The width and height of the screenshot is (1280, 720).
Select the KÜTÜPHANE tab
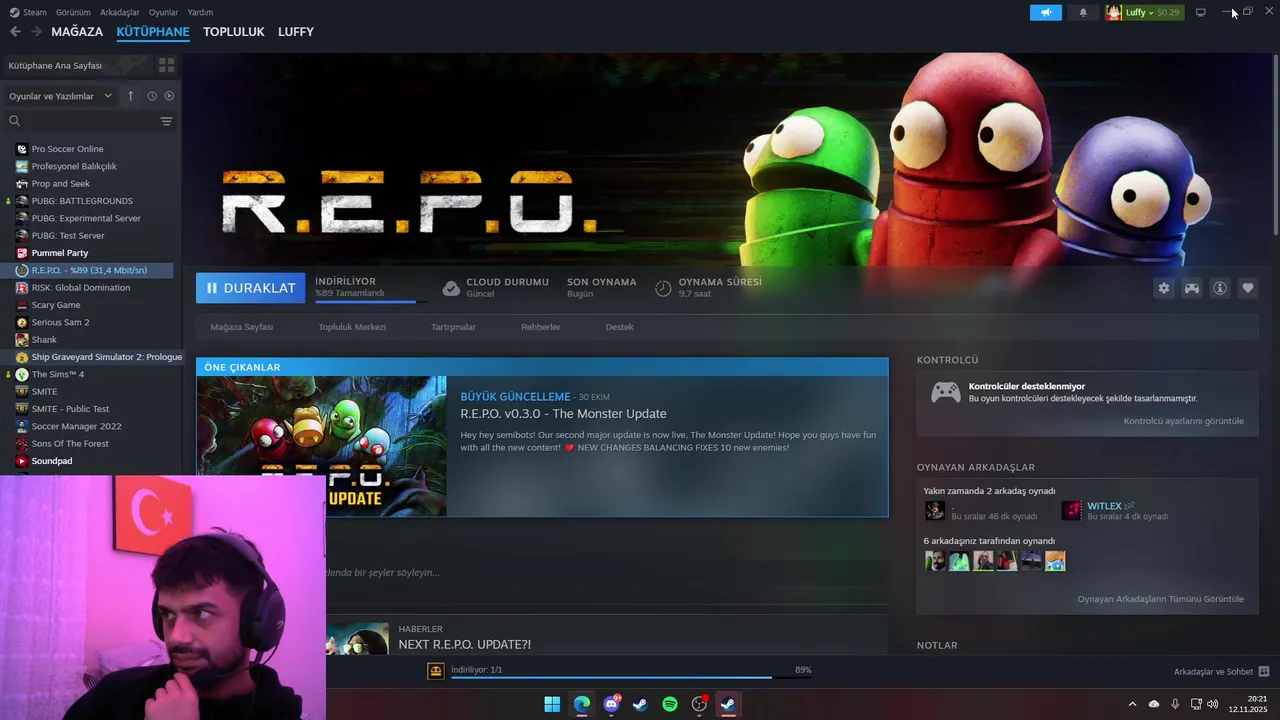[153, 32]
